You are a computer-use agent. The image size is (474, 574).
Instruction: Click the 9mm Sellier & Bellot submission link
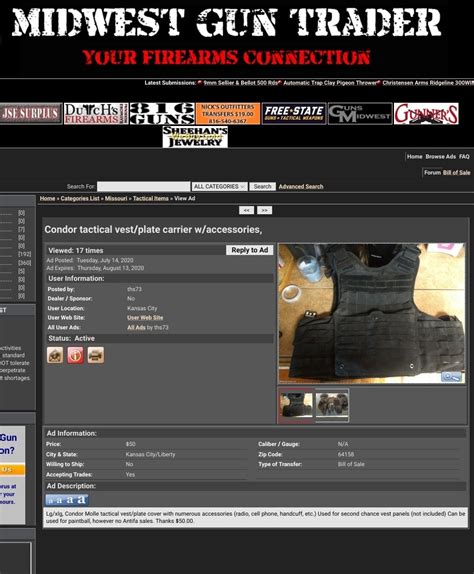(x=240, y=83)
